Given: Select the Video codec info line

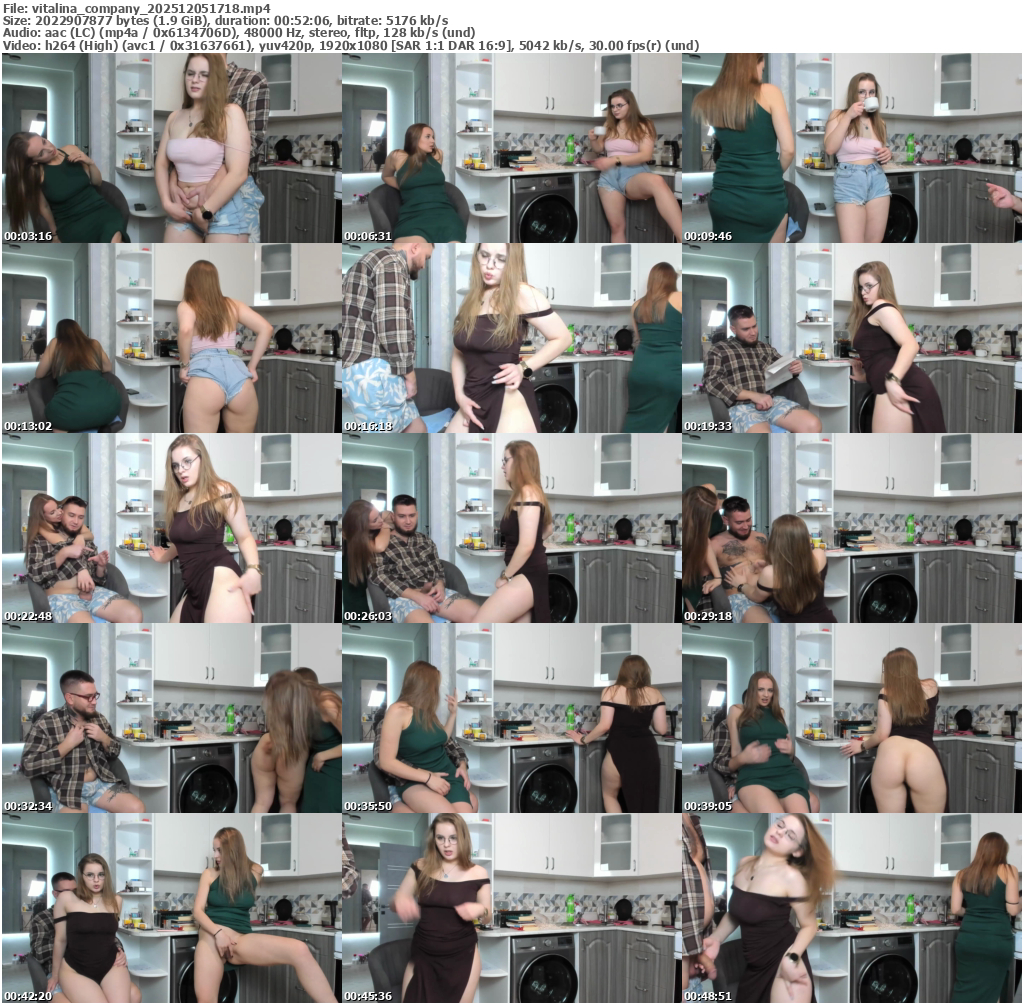Looking at the screenshot, I should [x=350, y=46].
